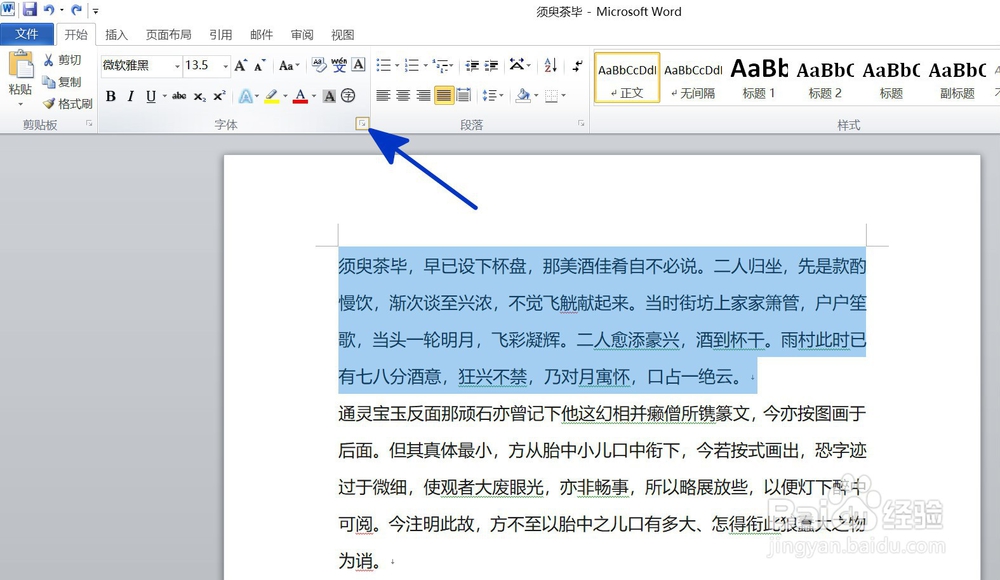
Task: Expand the font color options arrow
Action: pyautogui.click(x=313, y=97)
